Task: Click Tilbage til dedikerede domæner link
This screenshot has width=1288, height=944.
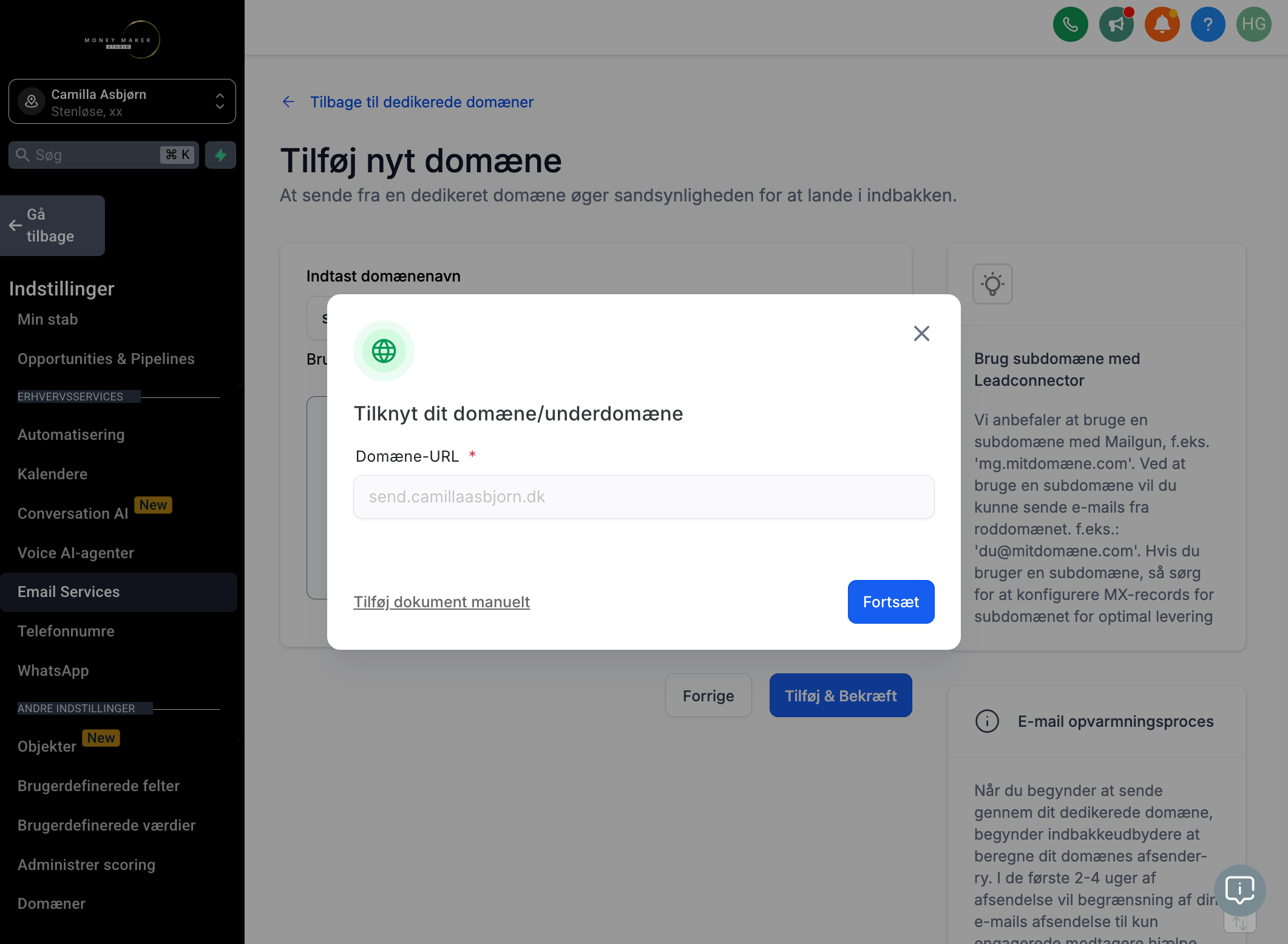Action: pyautogui.click(x=422, y=102)
